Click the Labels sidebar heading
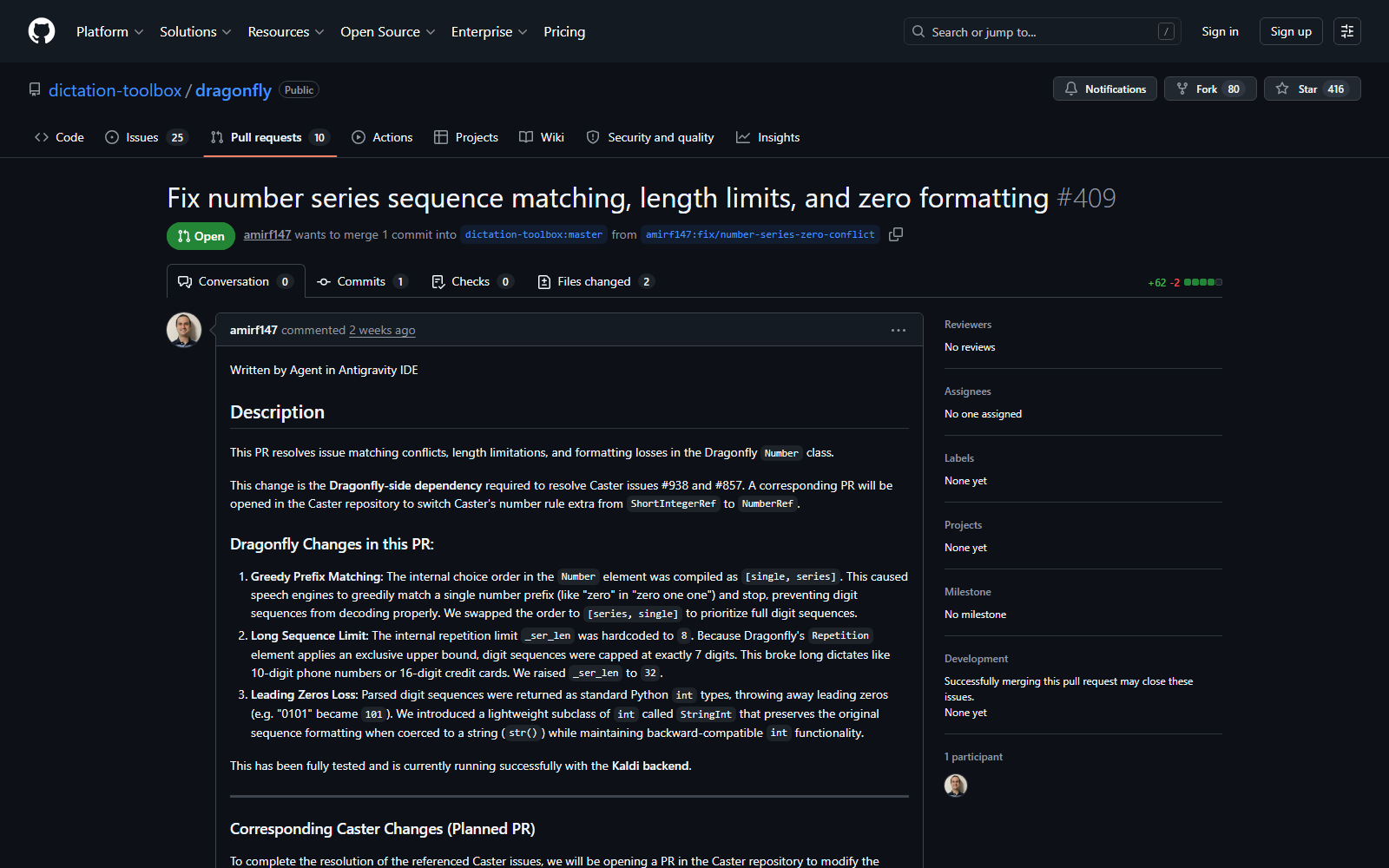This screenshot has width=1389, height=868. pos(959,458)
